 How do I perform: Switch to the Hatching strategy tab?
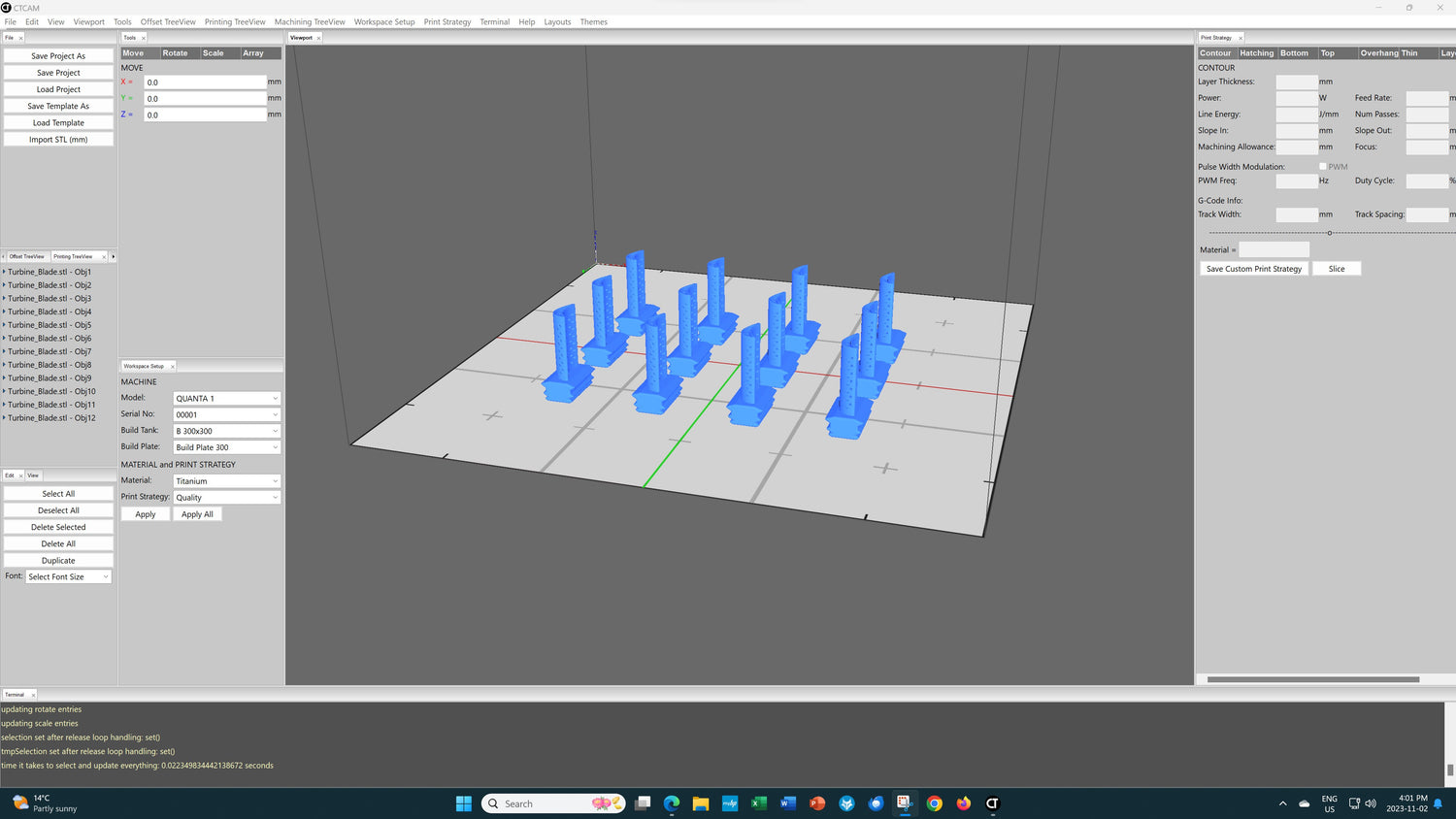[x=1256, y=53]
